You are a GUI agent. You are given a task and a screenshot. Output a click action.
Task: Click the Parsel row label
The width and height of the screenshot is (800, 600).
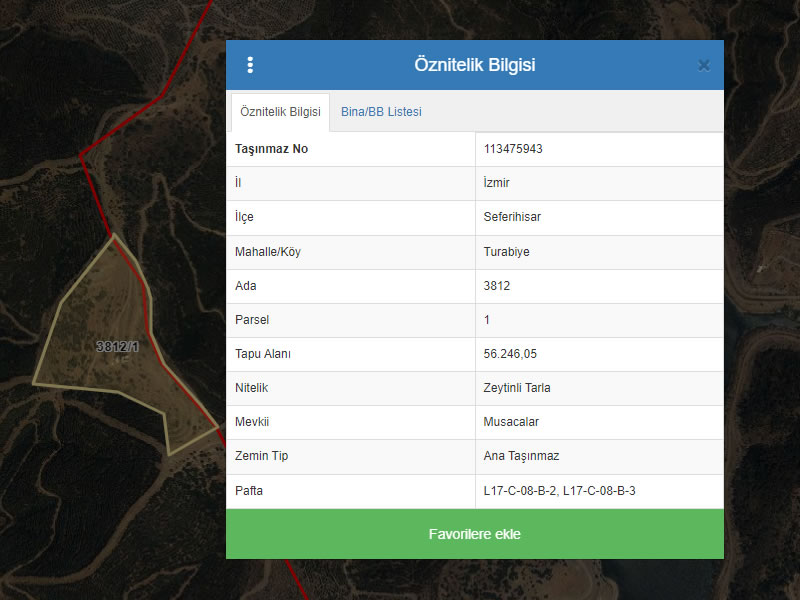pyautogui.click(x=252, y=320)
